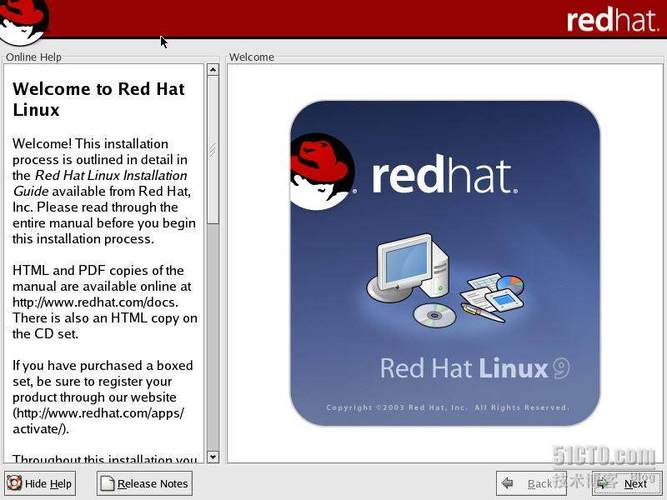
Task: Click 'Red Hat Linux Installation Guide' italic text
Action: coord(100,183)
